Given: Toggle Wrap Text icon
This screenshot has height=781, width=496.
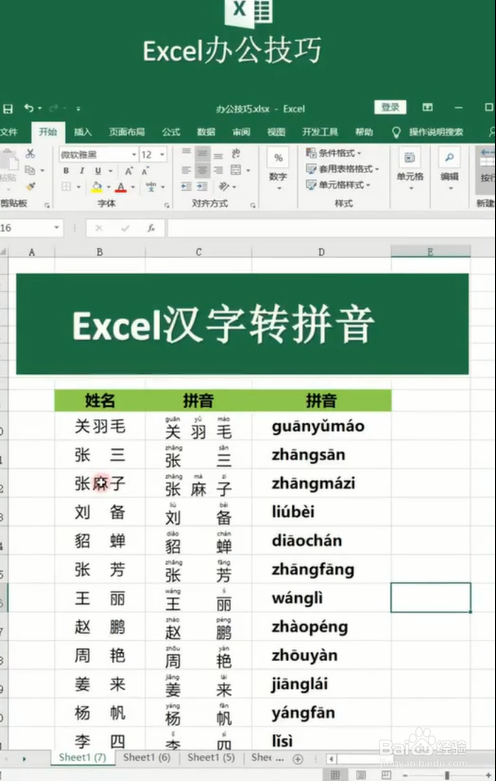Looking at the screenshot, I should [x=236, y=153].
